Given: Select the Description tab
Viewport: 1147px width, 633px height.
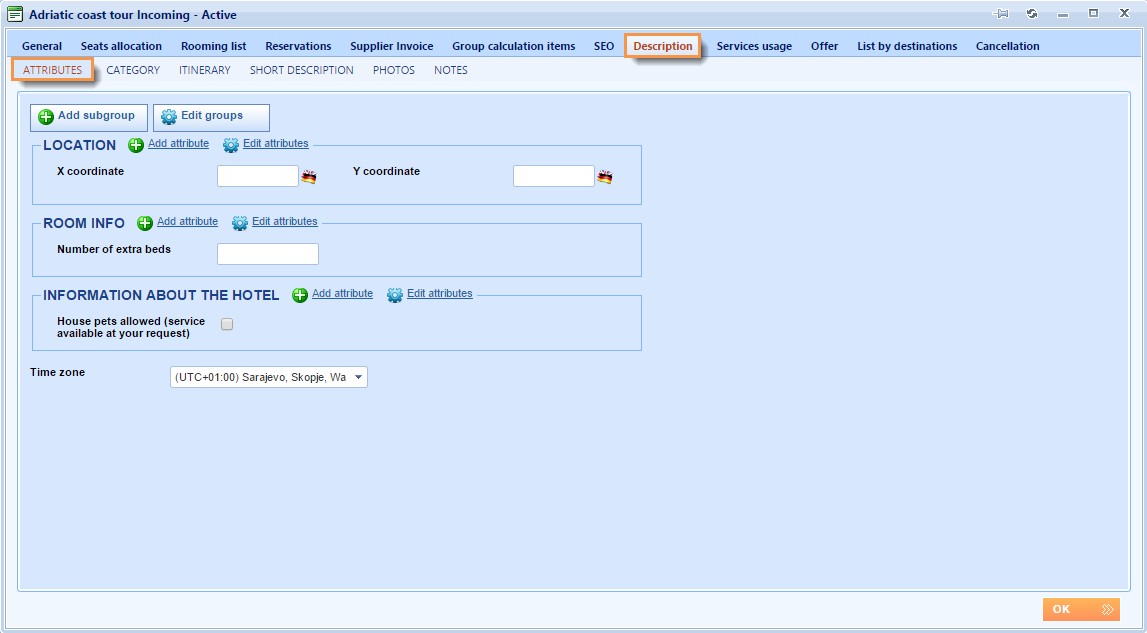Looking at the screenshot, I should tap(663, 46).
